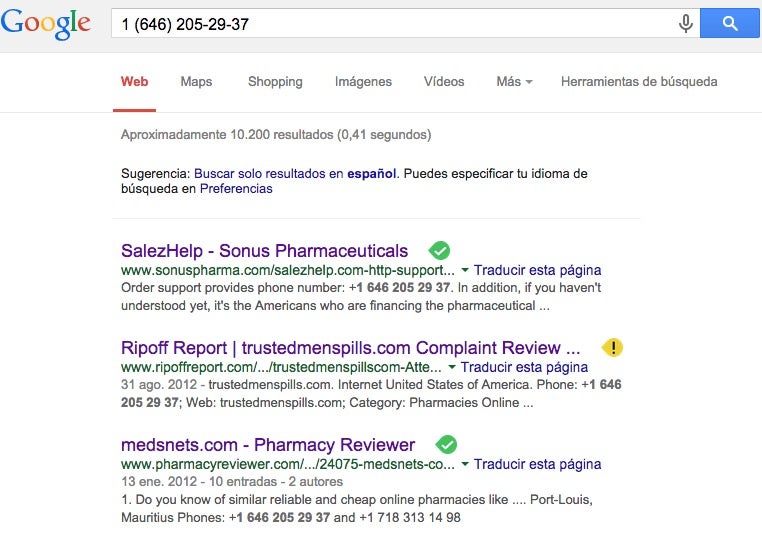Viewport: 762px width, 536px height.
Task: Select the Vídeos tab
Action: (x=444, y=82)
